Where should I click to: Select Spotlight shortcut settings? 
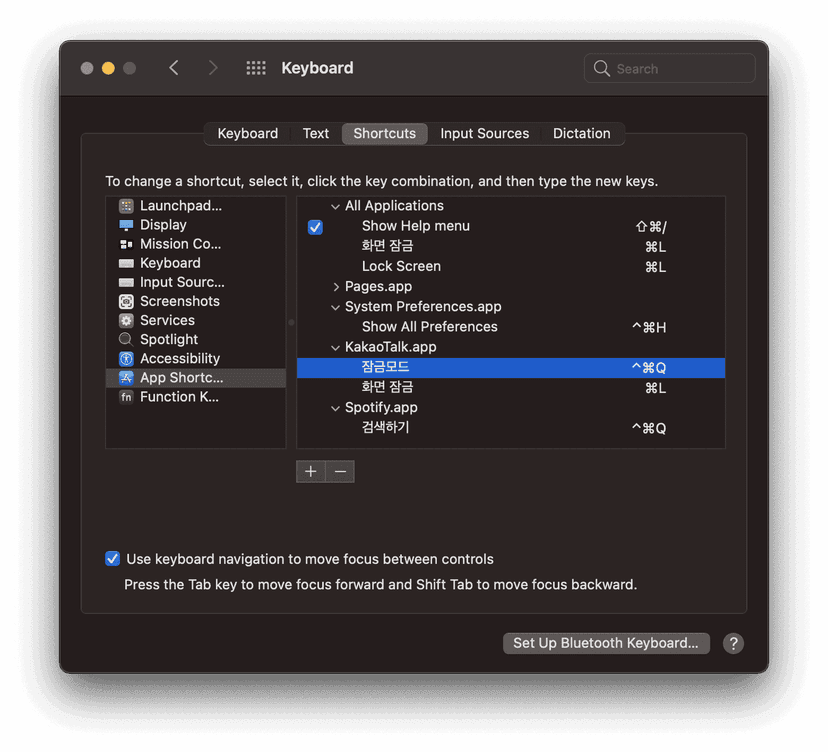coord(167,338)
